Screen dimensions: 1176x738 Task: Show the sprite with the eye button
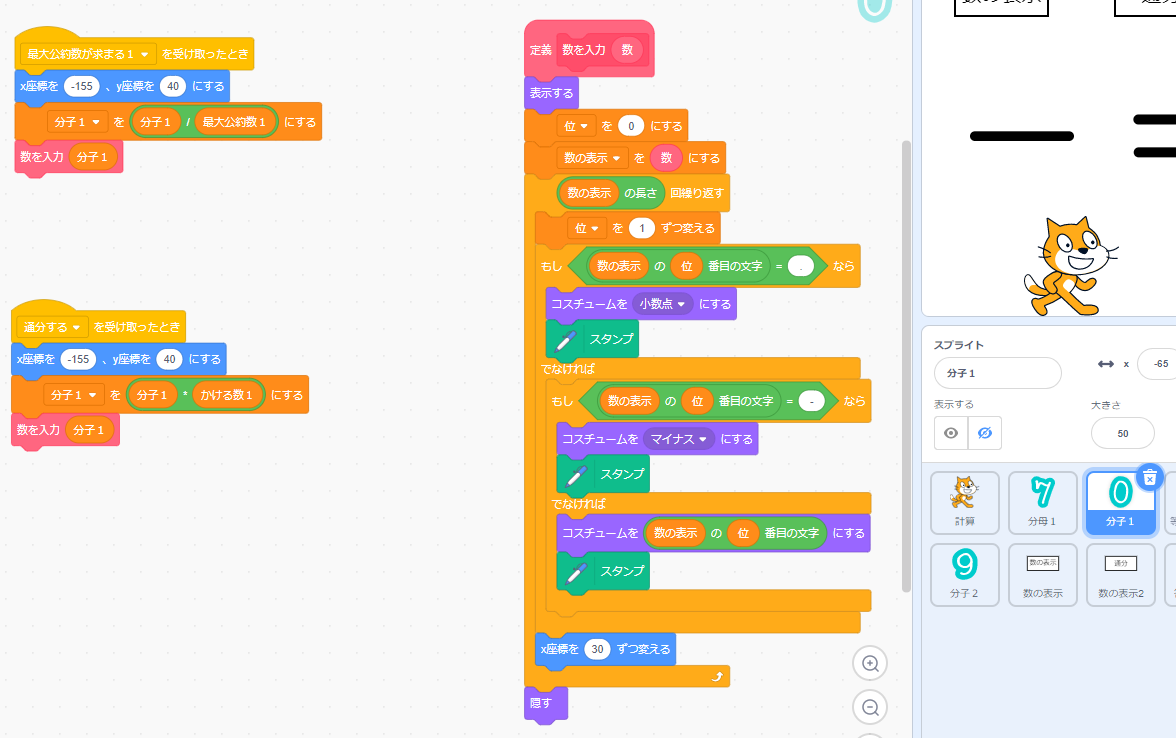[x=951, y=433]
